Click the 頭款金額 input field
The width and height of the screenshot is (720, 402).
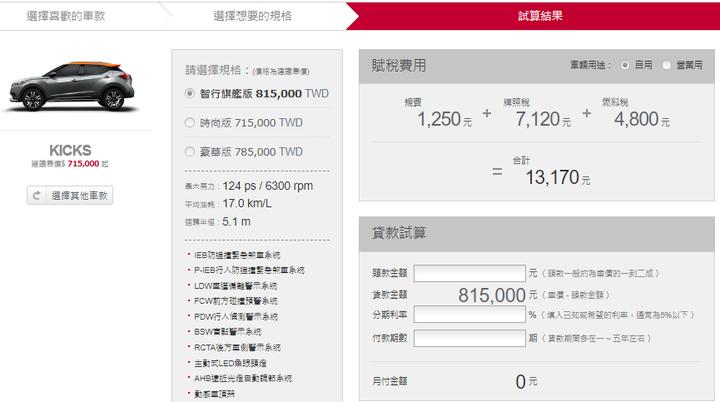(469, 273)
